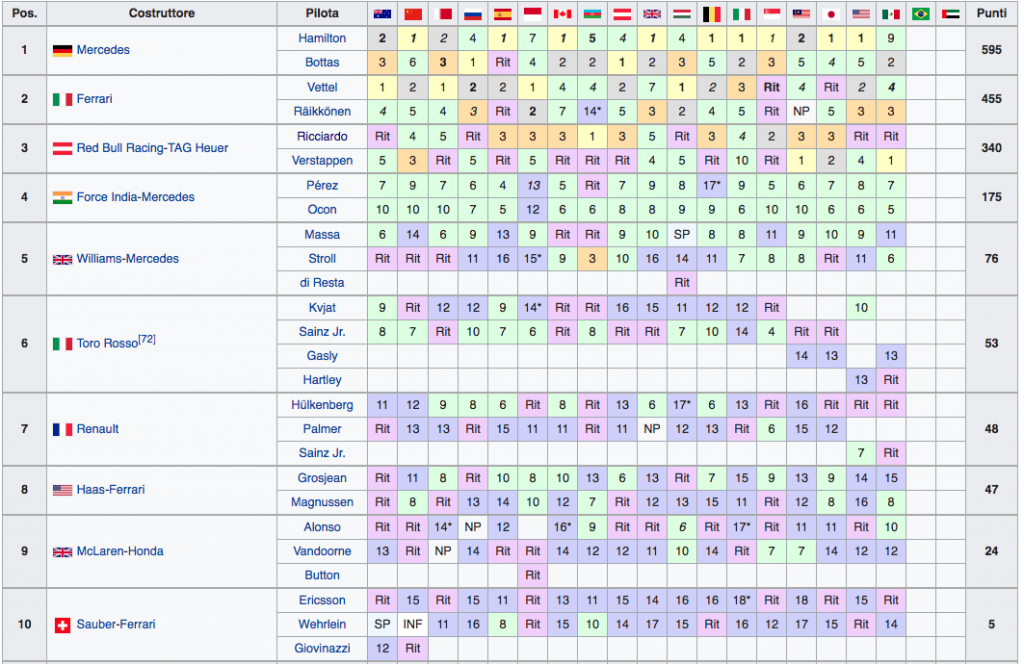Open the Williams-Mercedes link
1024x664 pixels.
click(127, 259)
